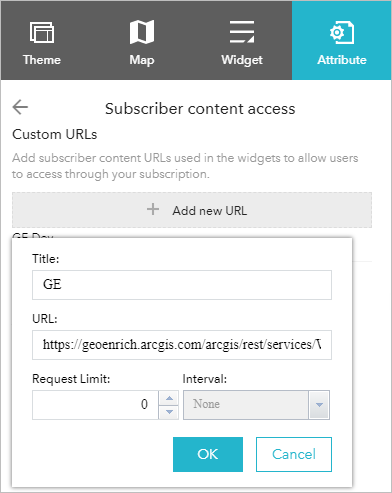
Task: Select the Attribute tab
Action: [x=342, y=41]
